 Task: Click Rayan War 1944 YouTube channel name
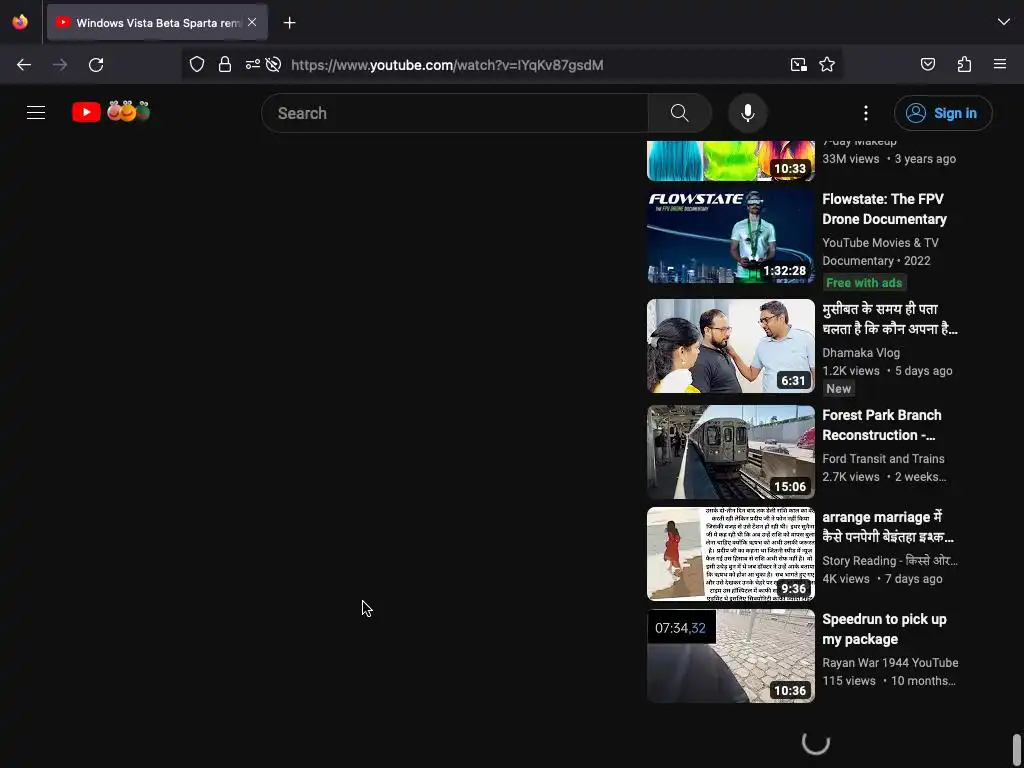coord(890,662)
